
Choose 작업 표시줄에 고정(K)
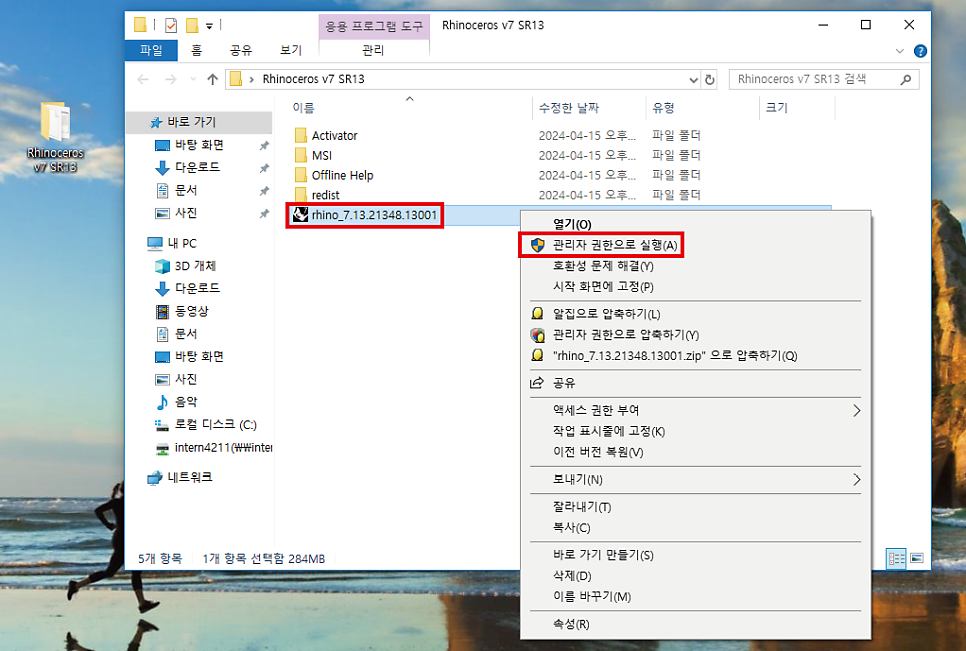coord(696,431)
